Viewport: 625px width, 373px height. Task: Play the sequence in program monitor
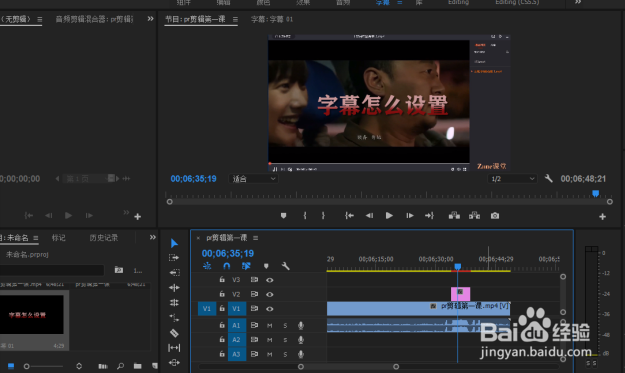[389, 216]
